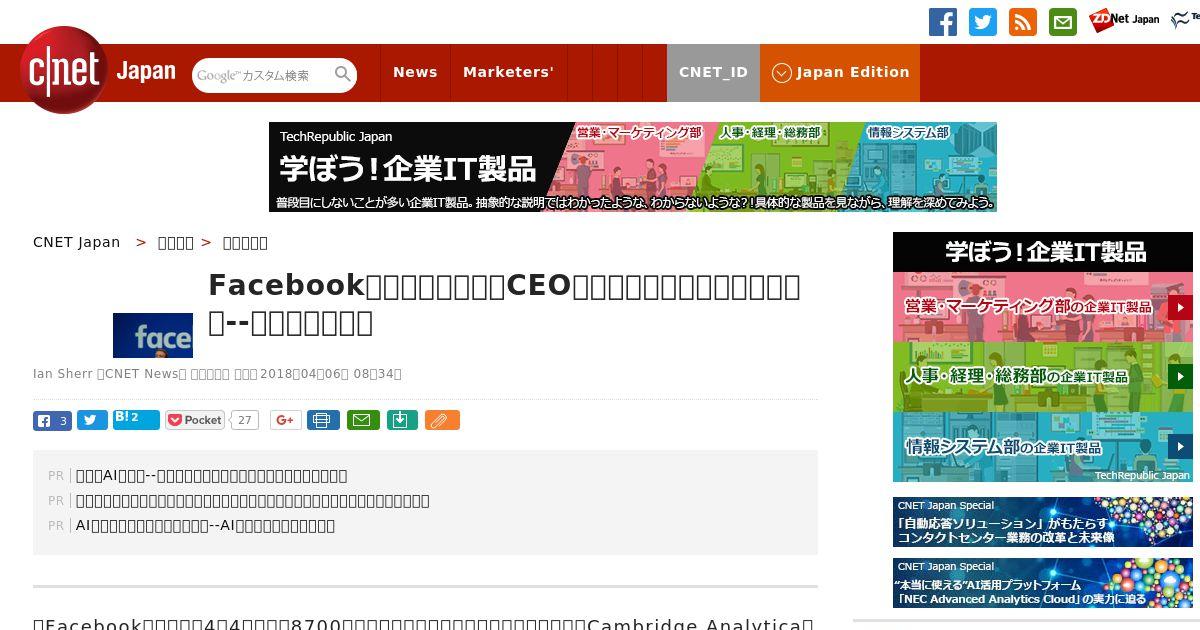Open CNET Japan Special auto-response solution banner
Viewport: 1200px width, 630px height.
pos(1043,522)
